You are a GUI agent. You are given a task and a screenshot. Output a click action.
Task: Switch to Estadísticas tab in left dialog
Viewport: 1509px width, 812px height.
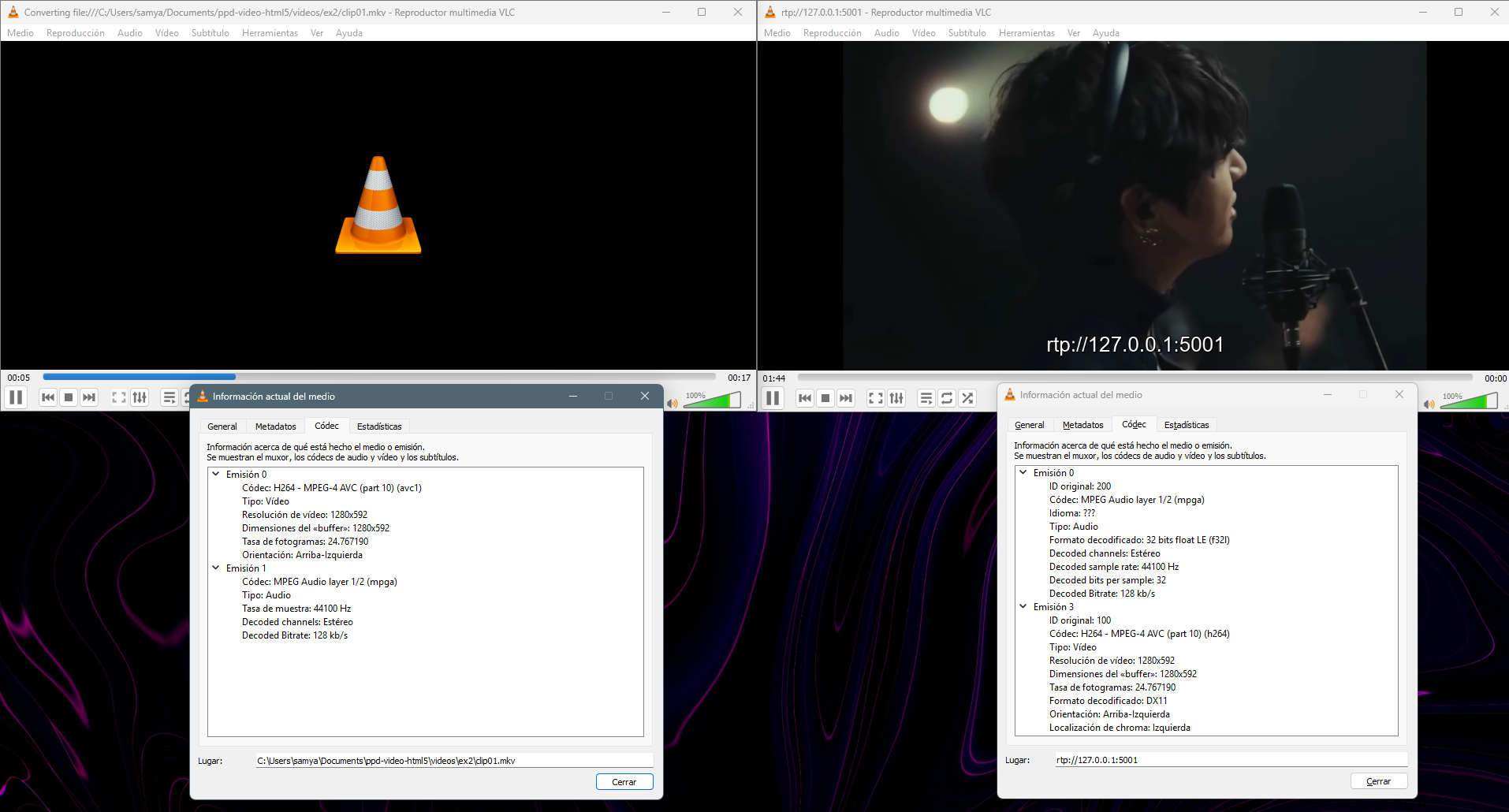[379, 426]
